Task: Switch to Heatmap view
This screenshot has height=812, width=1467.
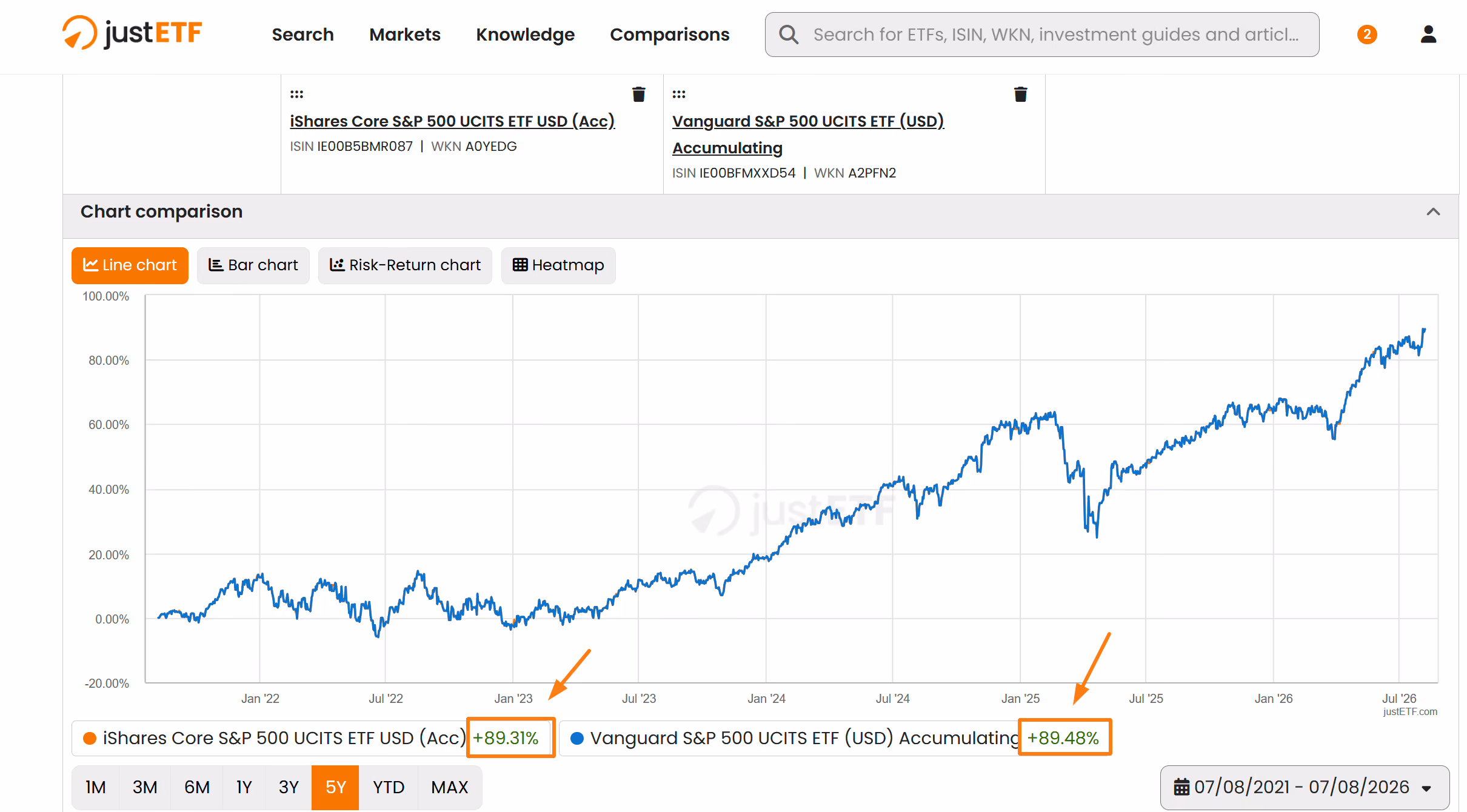Action: [x=558, y=265]
